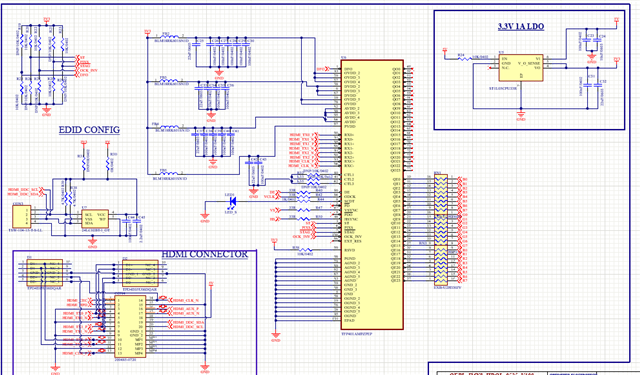Click the TFP401 receiver chip body
This screenshot has height=375, width=640.
click(372, 195)
